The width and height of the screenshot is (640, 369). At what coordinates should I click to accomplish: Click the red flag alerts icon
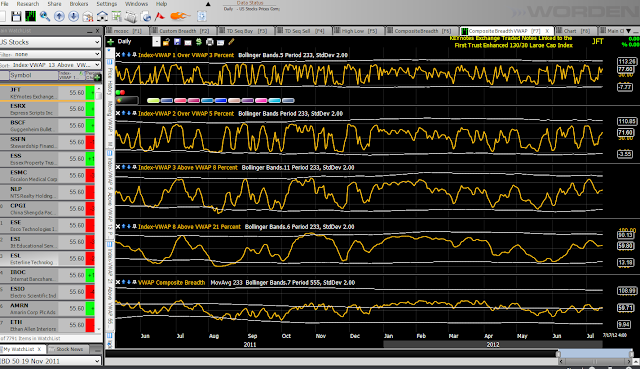160,16
